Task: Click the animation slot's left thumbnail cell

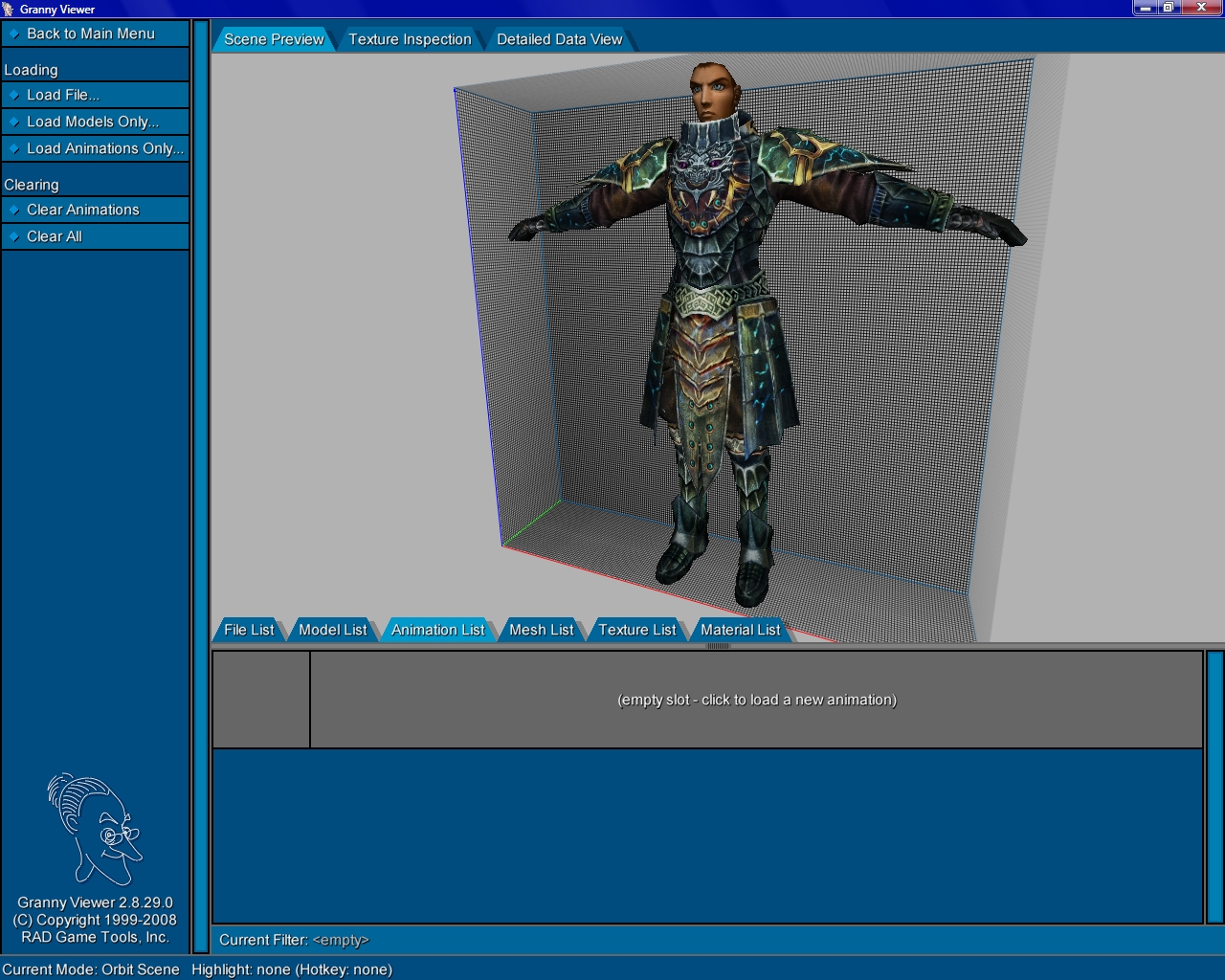Action: pos(261,700)
